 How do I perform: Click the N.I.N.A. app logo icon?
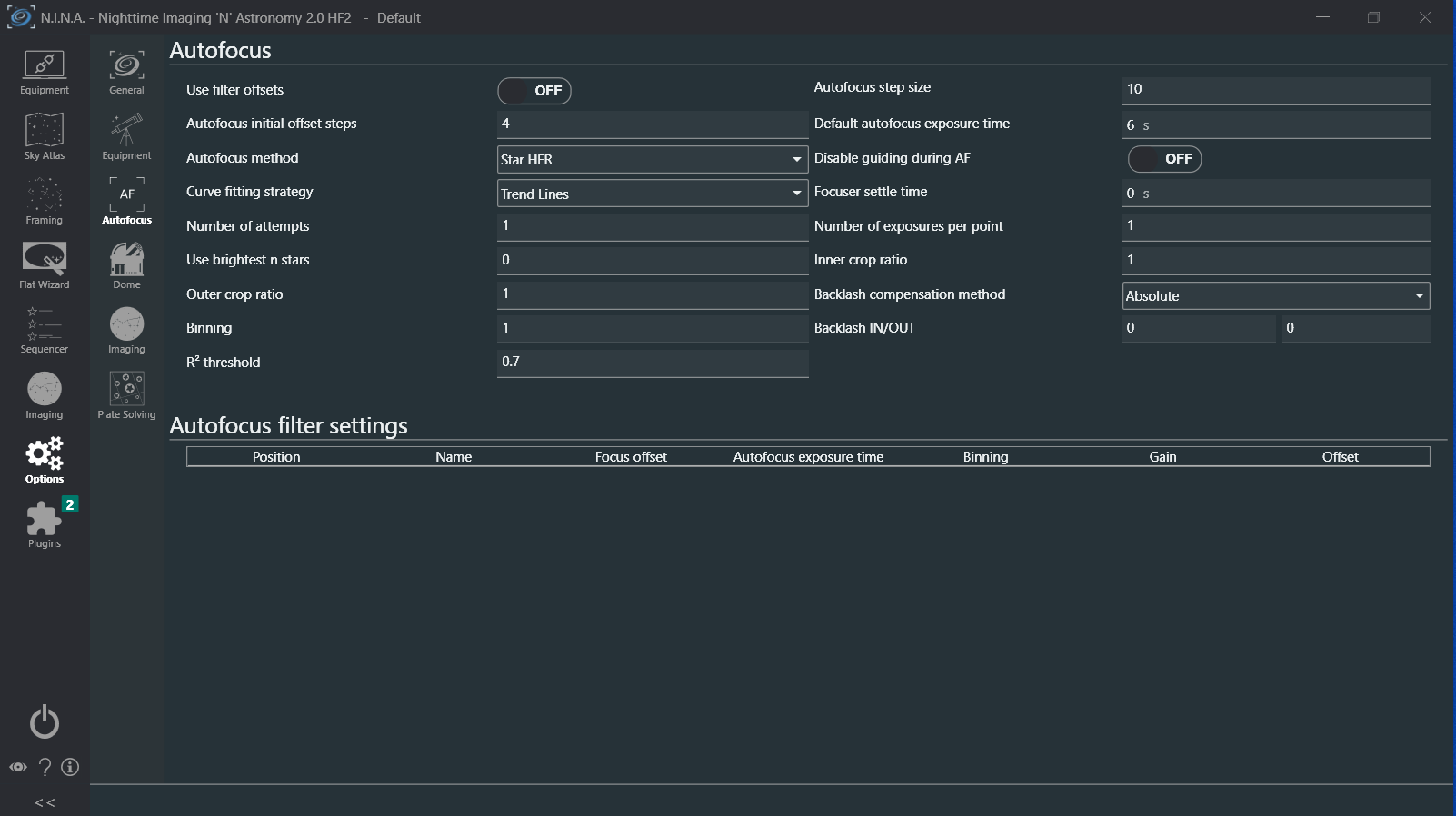coord(20,17)
